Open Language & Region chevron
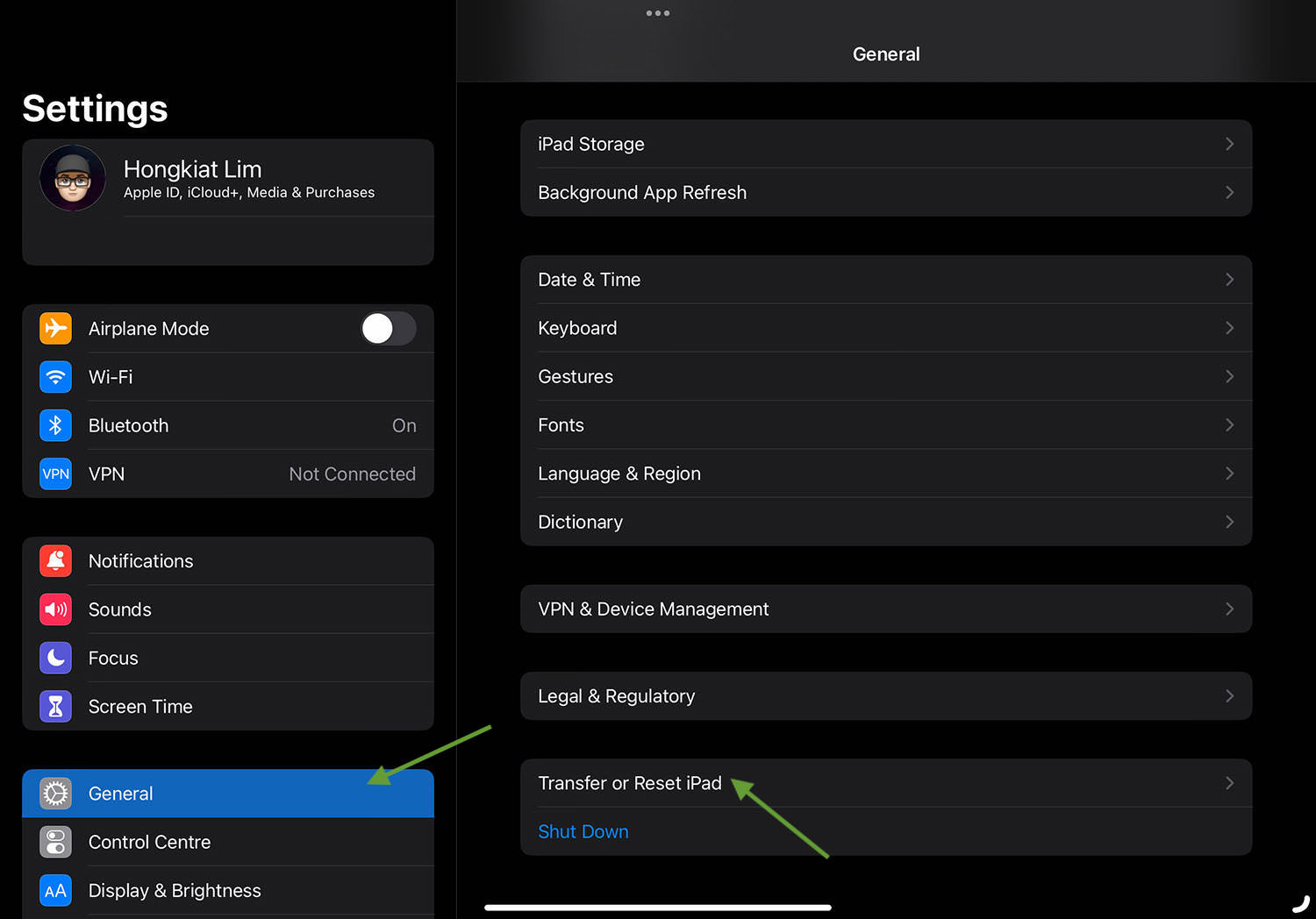1316x919 pixels. coord(1229,474)
